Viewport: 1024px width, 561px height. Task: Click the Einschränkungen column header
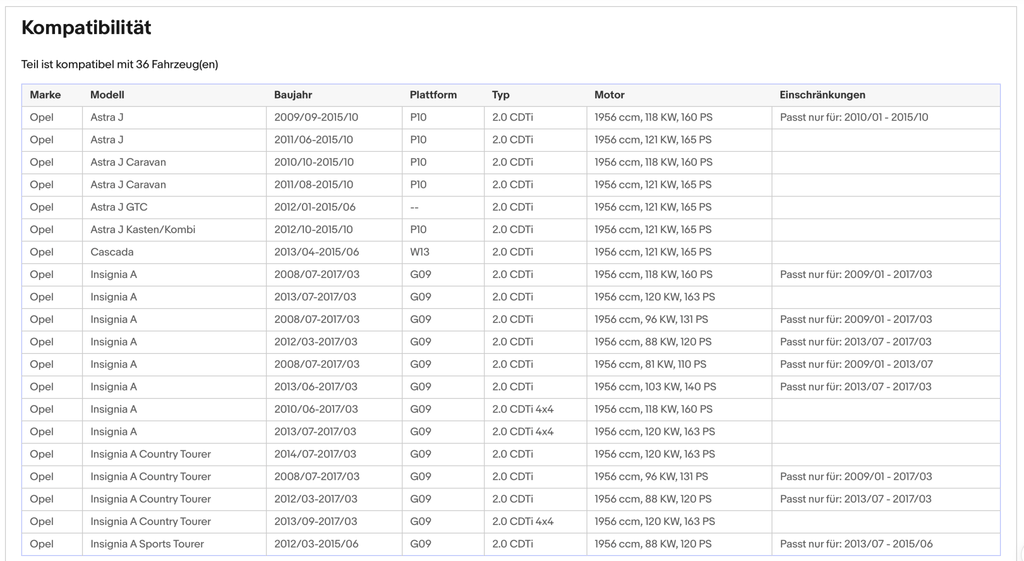click(822, 95)
